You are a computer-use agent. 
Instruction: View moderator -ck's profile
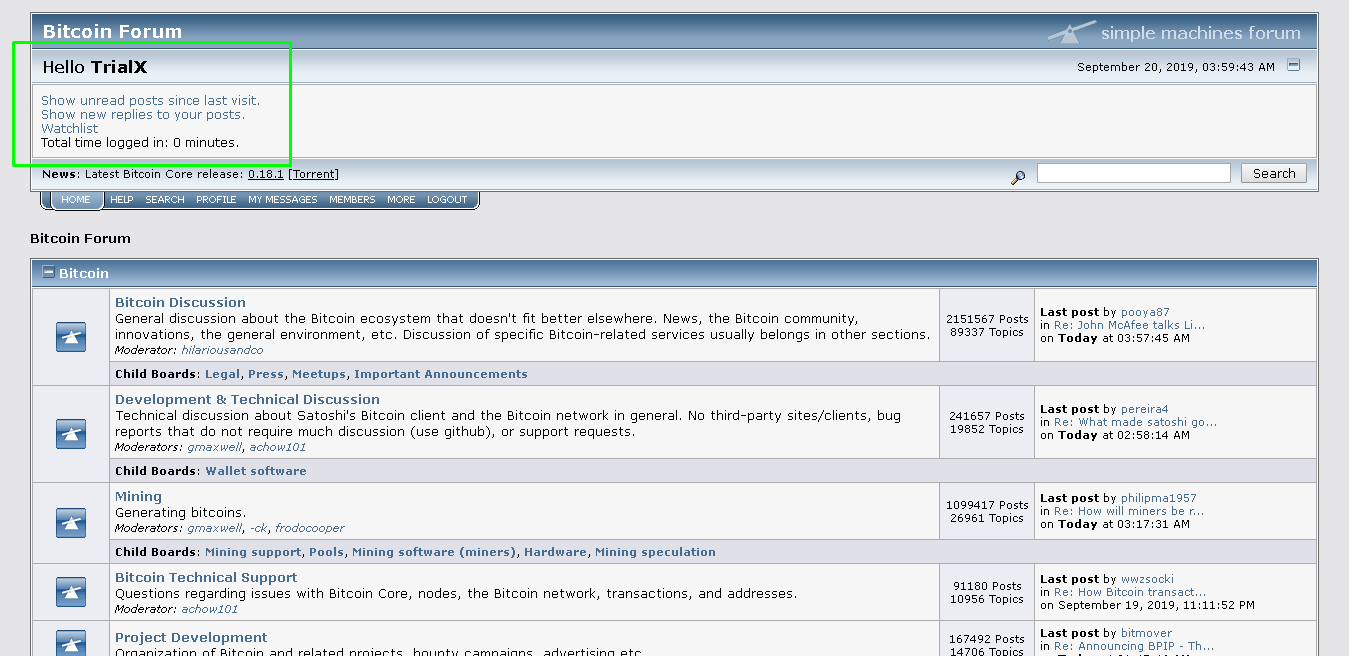258,528
